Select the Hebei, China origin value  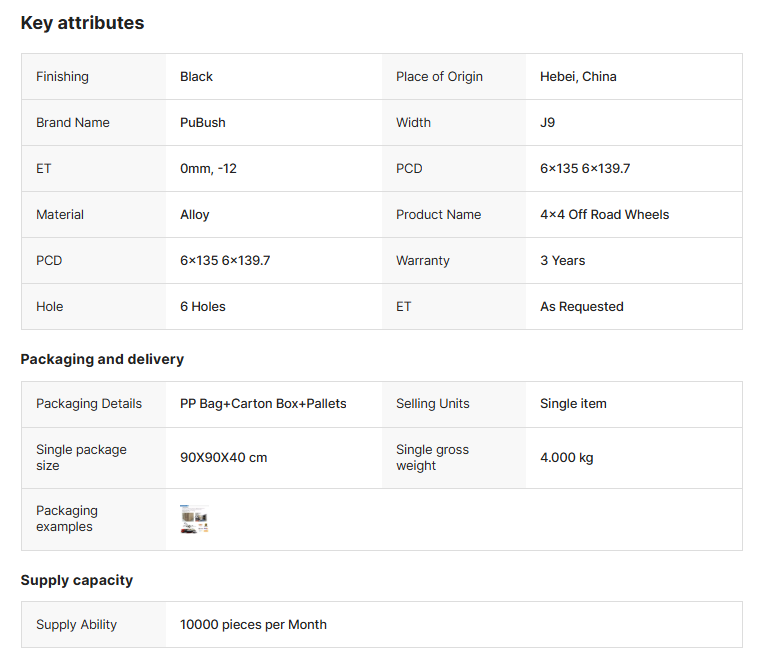tap(578, 77)
